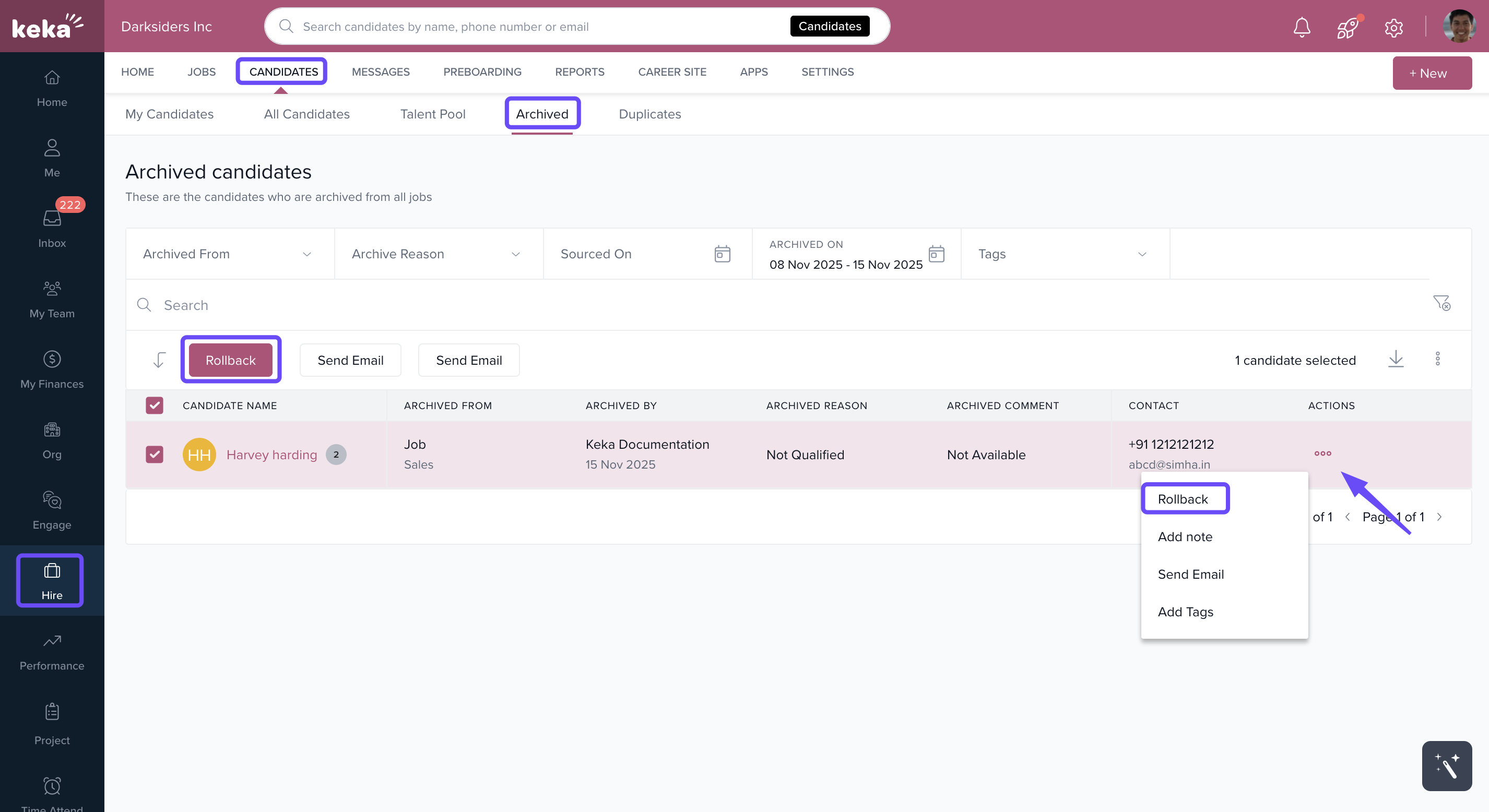The width and height of the screenshot is (1489, 812).
Task: Open Inbox in the sidebar
Action: 52,228
